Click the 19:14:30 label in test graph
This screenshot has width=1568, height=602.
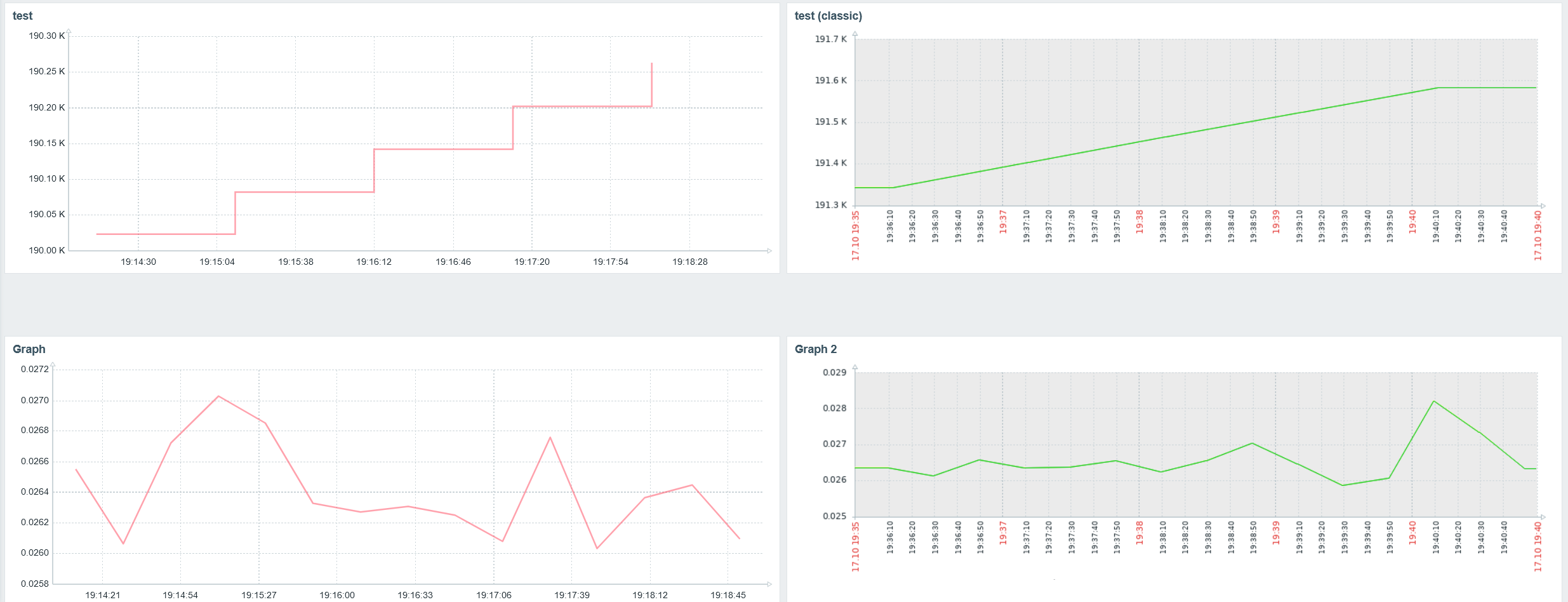coord(138,262)
